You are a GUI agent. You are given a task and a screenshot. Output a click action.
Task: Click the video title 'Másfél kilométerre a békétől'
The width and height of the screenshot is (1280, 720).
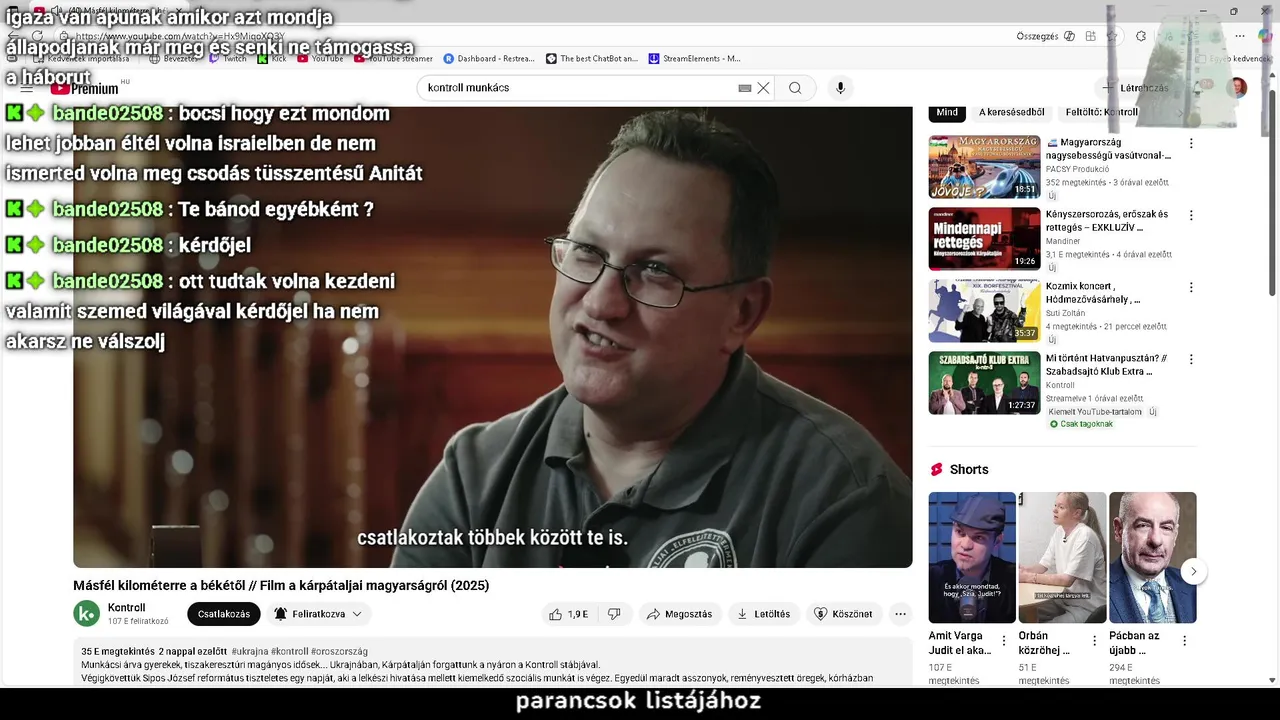[281, 586]
